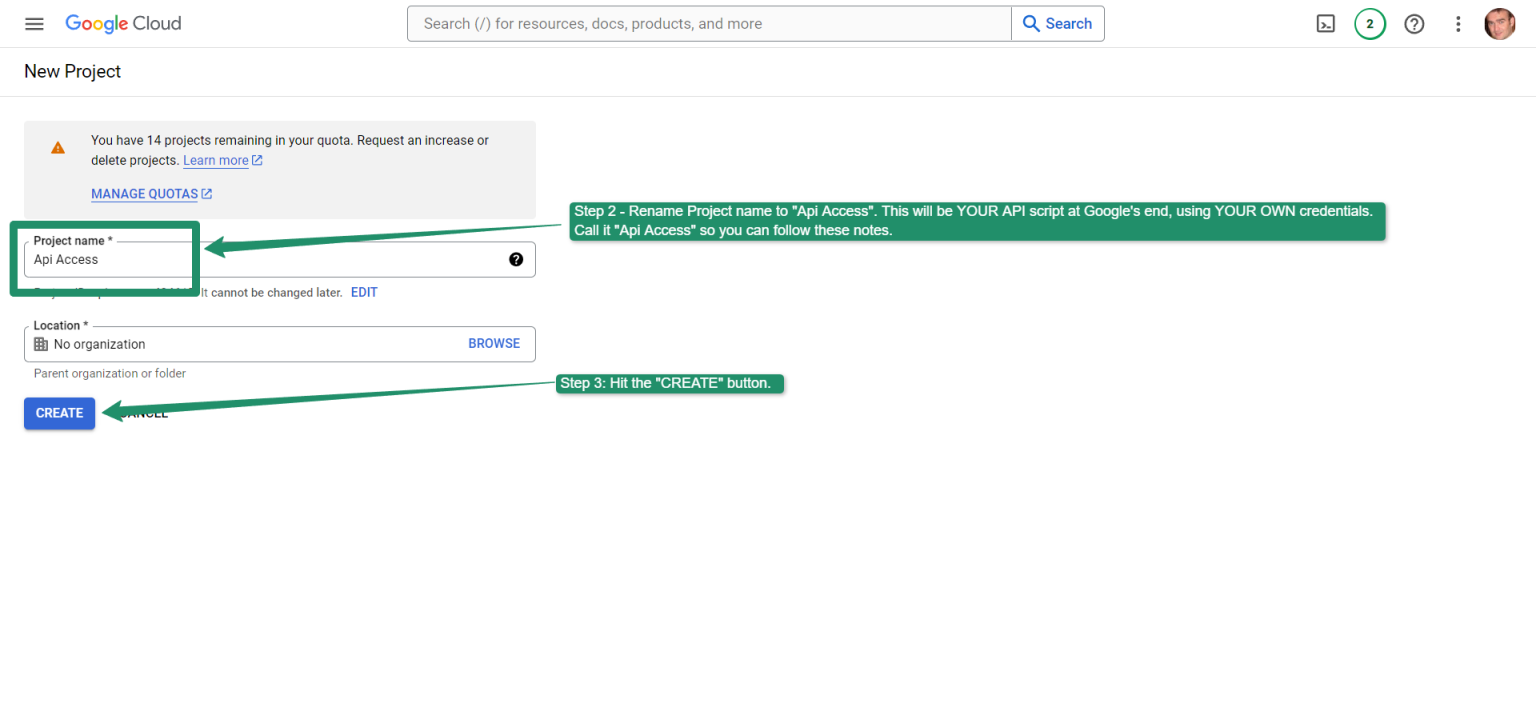Activate Cloud Shell terminal
Viewport: 1536px width, 703px height.
point(1326,23)
